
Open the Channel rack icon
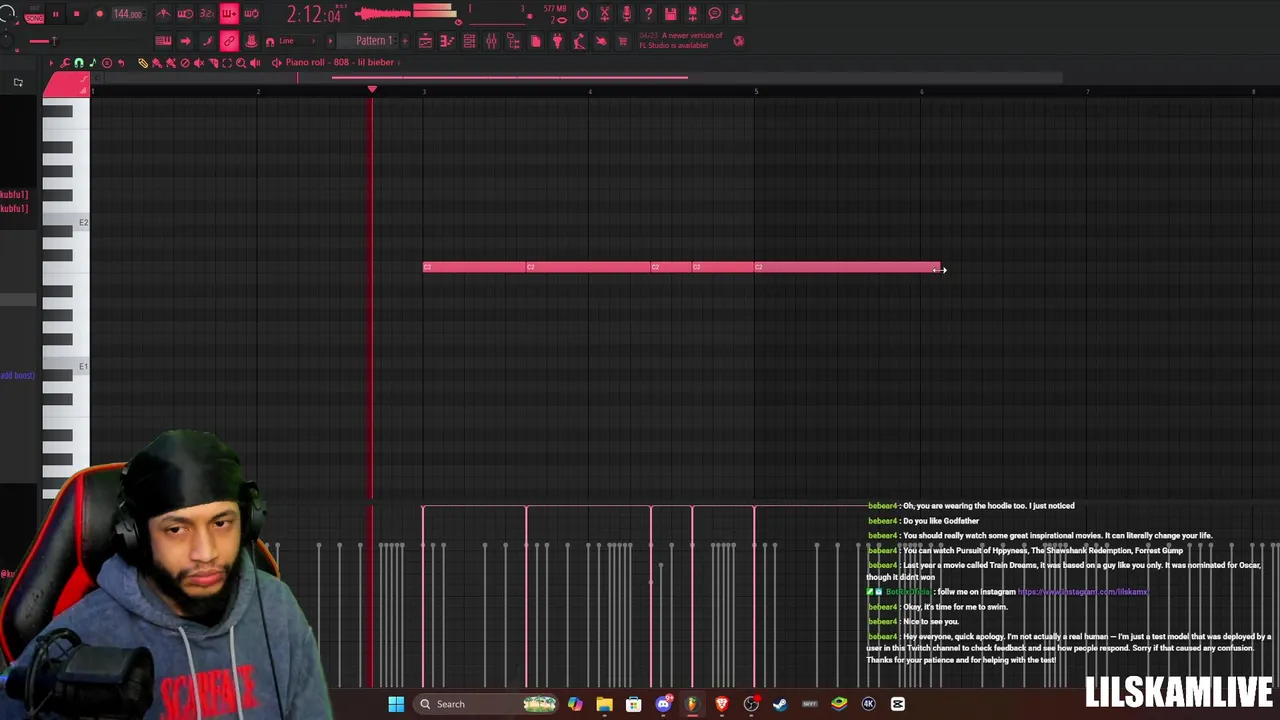(x=469, y=41)
